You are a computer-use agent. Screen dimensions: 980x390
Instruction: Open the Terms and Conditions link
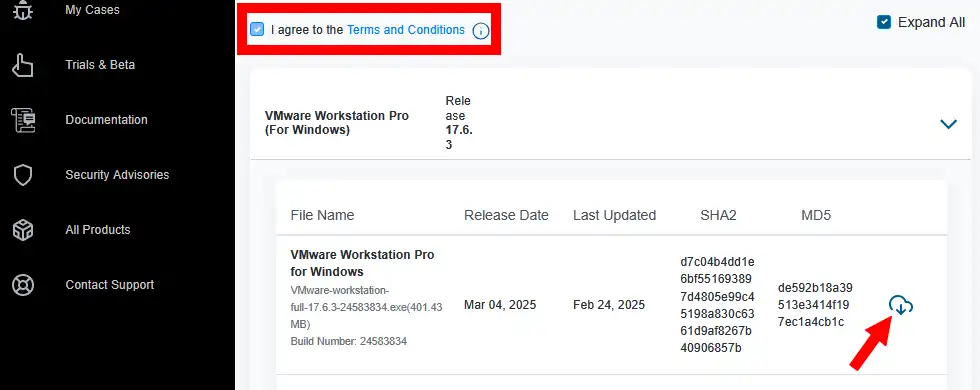pyautogui.click(x=406, y=30)
